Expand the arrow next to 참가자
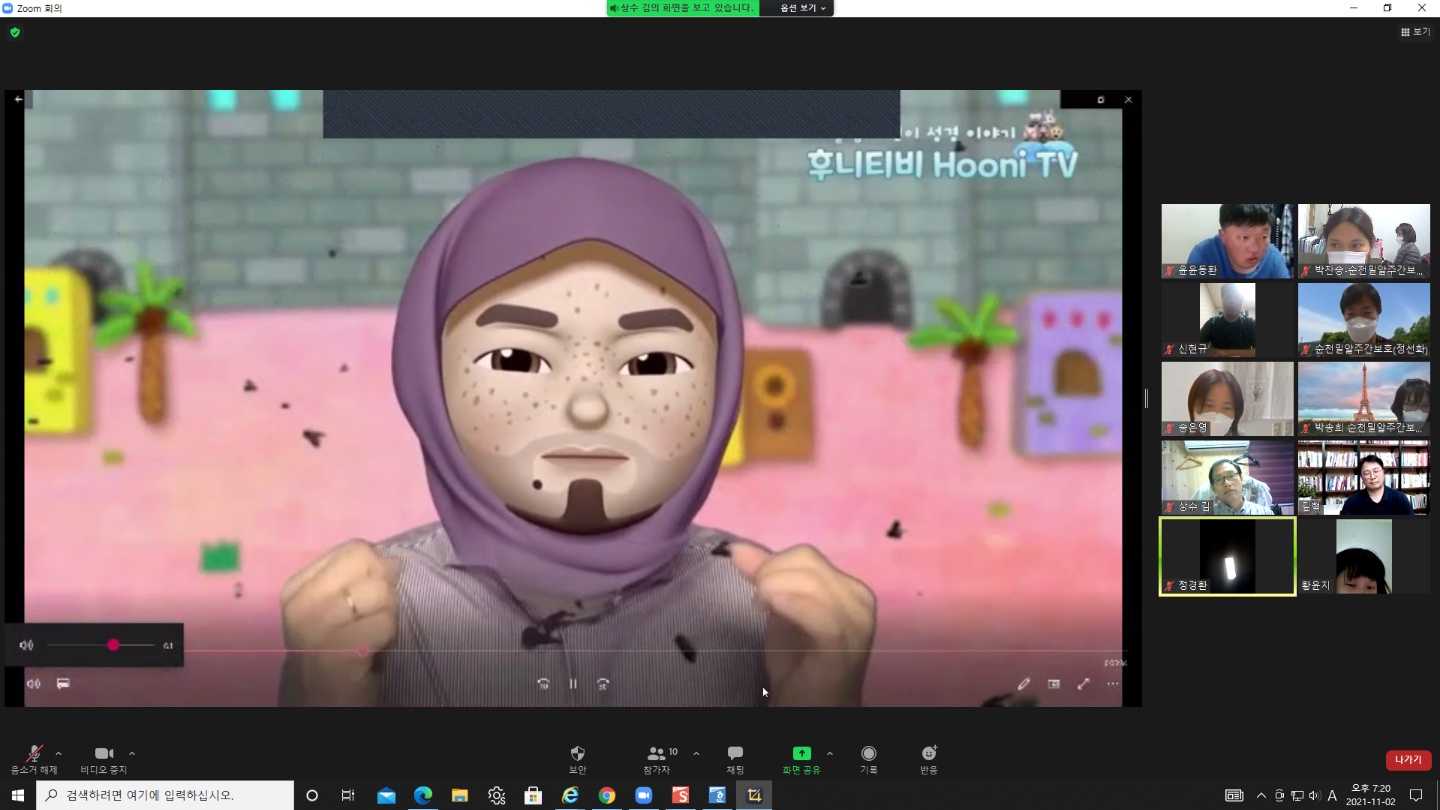 coord(696,754)
